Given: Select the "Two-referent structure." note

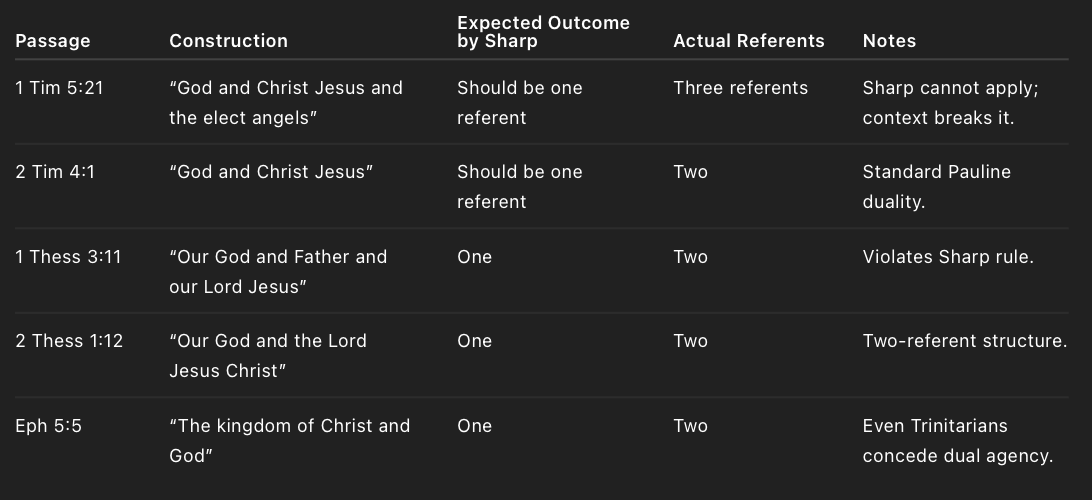Looking at the screenshot, I should pyautogui.click(x=965, y=341).
